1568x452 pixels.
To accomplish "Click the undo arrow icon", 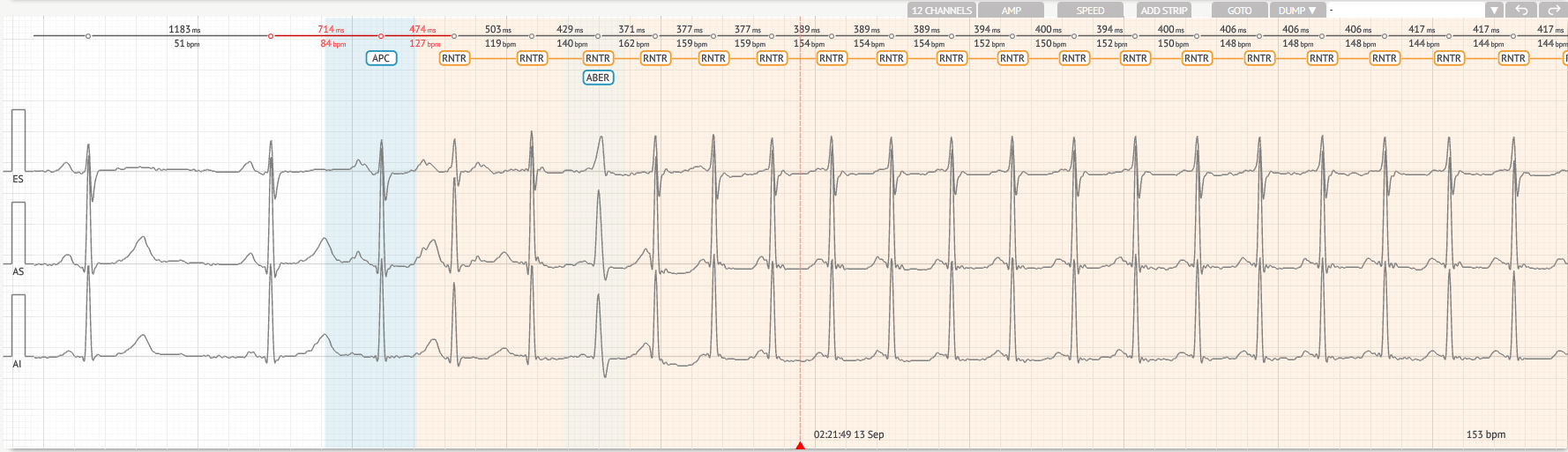I will pyautogui.click(x=1521, y=11).
